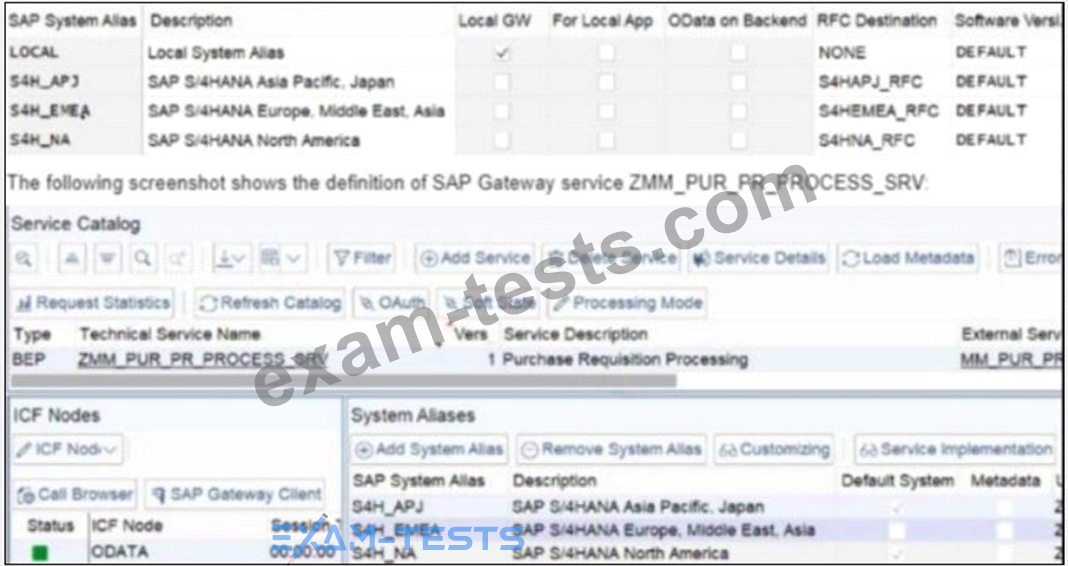Select 'SAP S/4HANA Europe, Middle East, Asia' in System Aliases
Image resolution: width=1068 pixels, height=566 pixels.
tap(663, 530)
